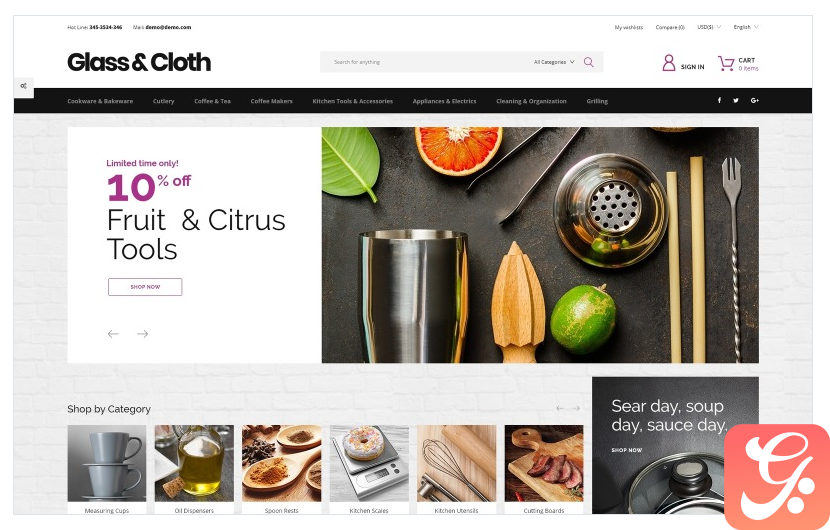This screenshot has height=530, width=830.
Task: Visit the Google Plus social icon
Action: (x=755, y=101)
